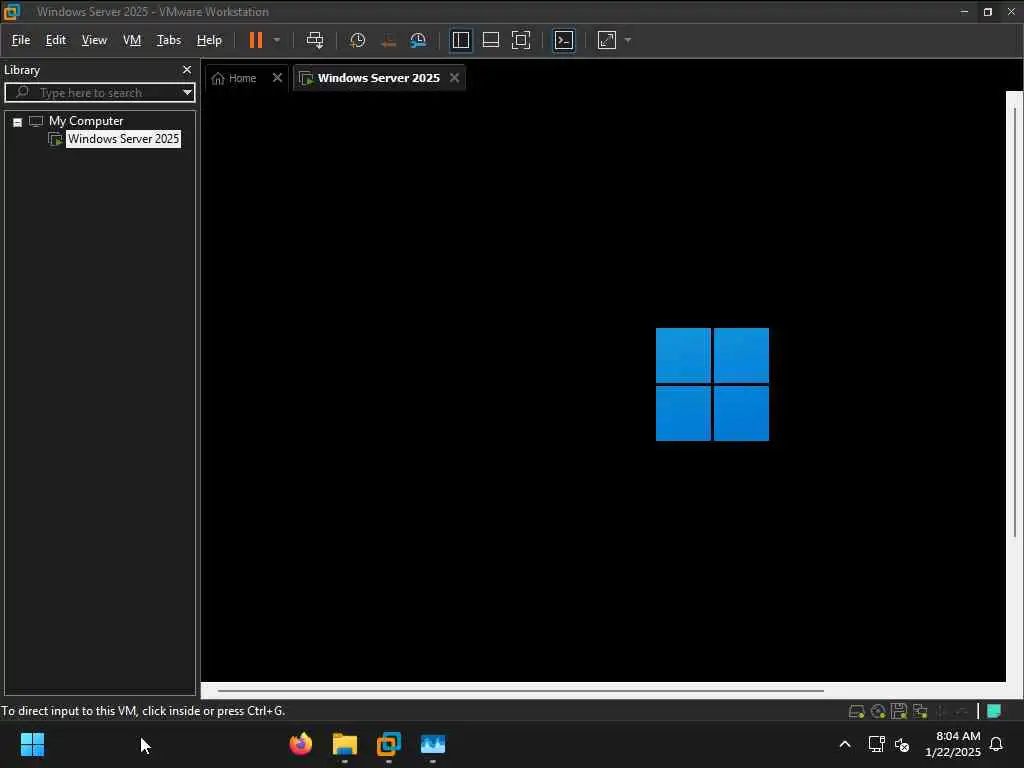Screen dimensions: 1024x768
Task: Close the Home tab
Action: [x=277, y=78]
